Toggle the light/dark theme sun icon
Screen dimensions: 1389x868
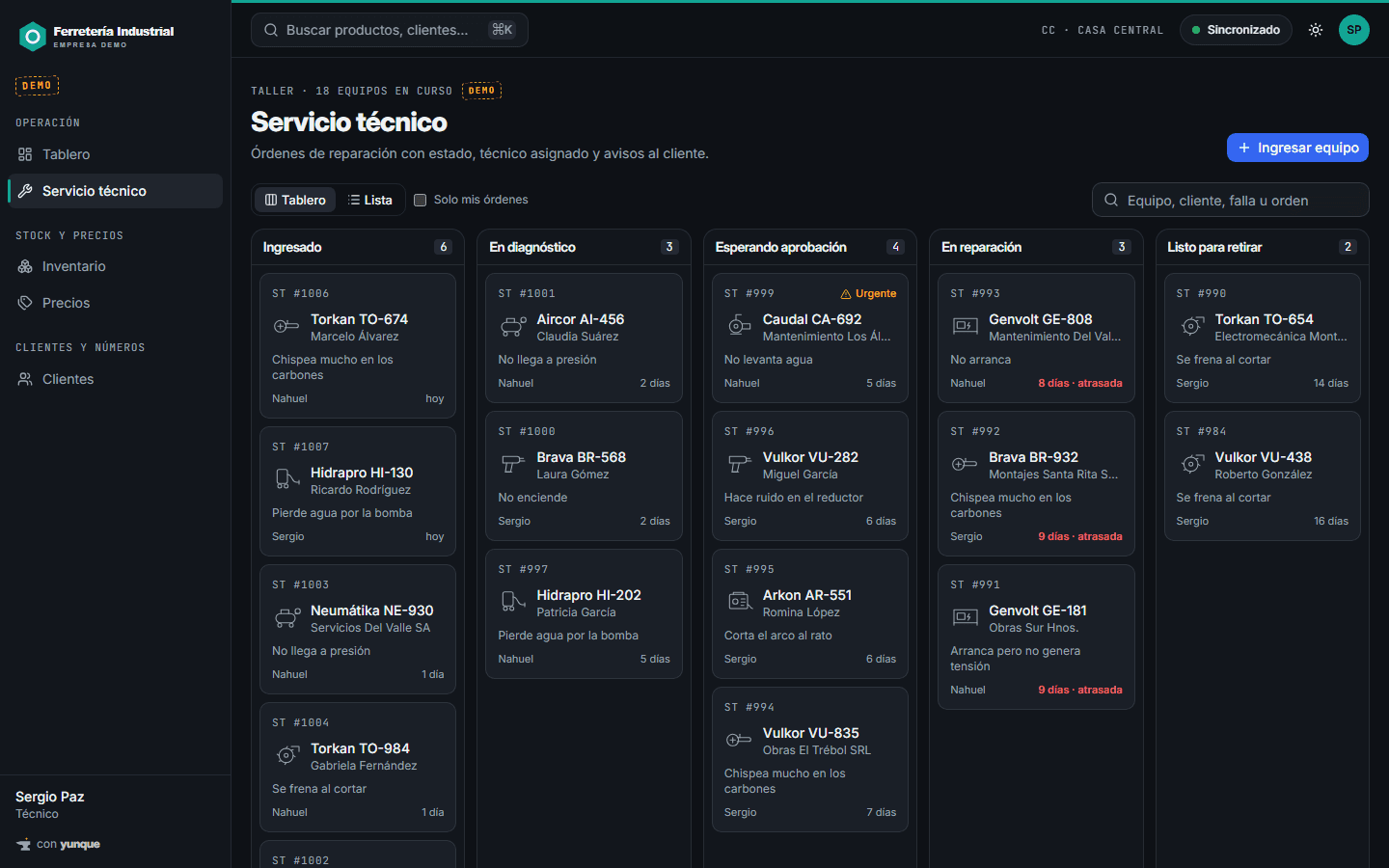(1316, 30)
